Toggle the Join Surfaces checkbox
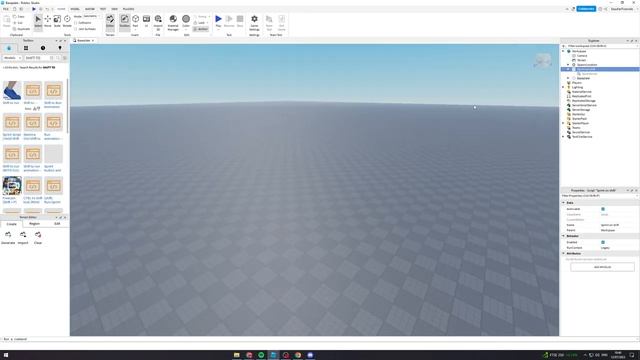 tap(76, 29)
